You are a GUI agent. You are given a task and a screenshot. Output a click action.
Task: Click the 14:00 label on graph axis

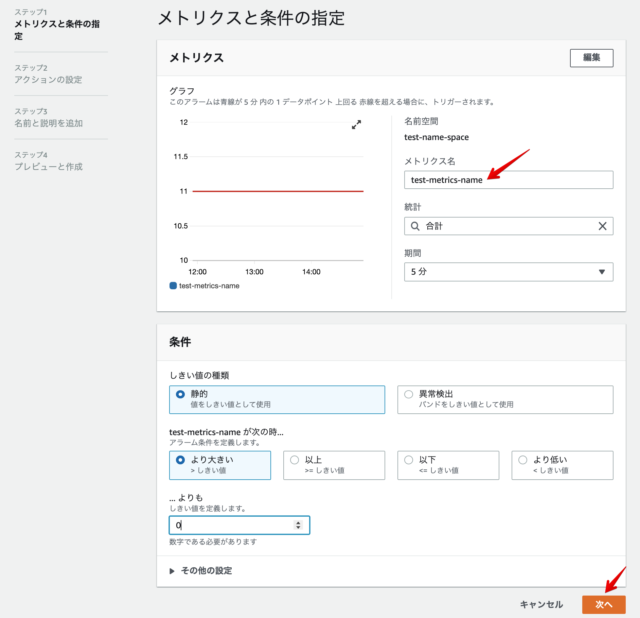pos(311,272)
